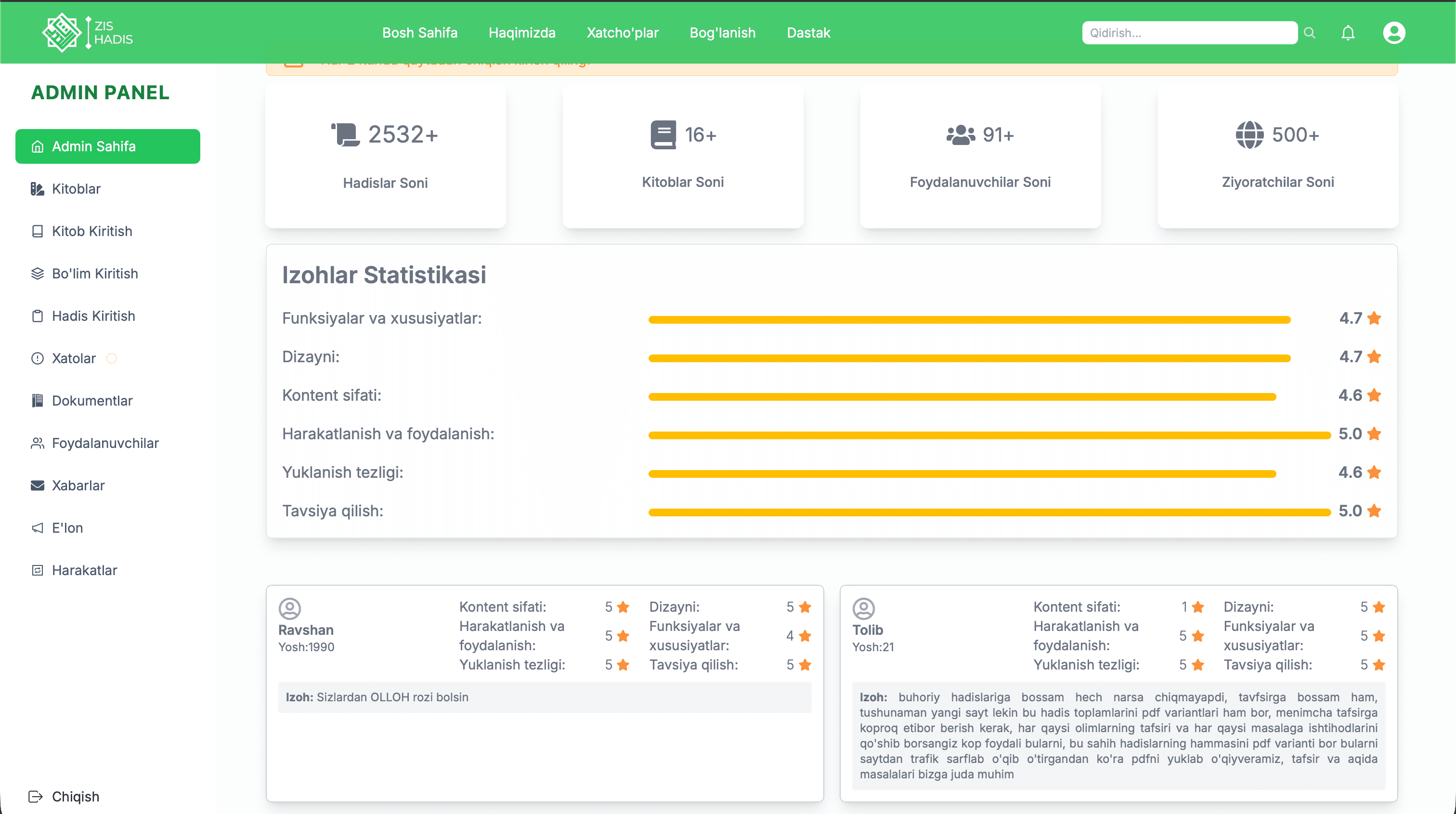This screenshot has height=814, width=1456.
Task: Open notifications via the bell icon
Action: 1349,32
